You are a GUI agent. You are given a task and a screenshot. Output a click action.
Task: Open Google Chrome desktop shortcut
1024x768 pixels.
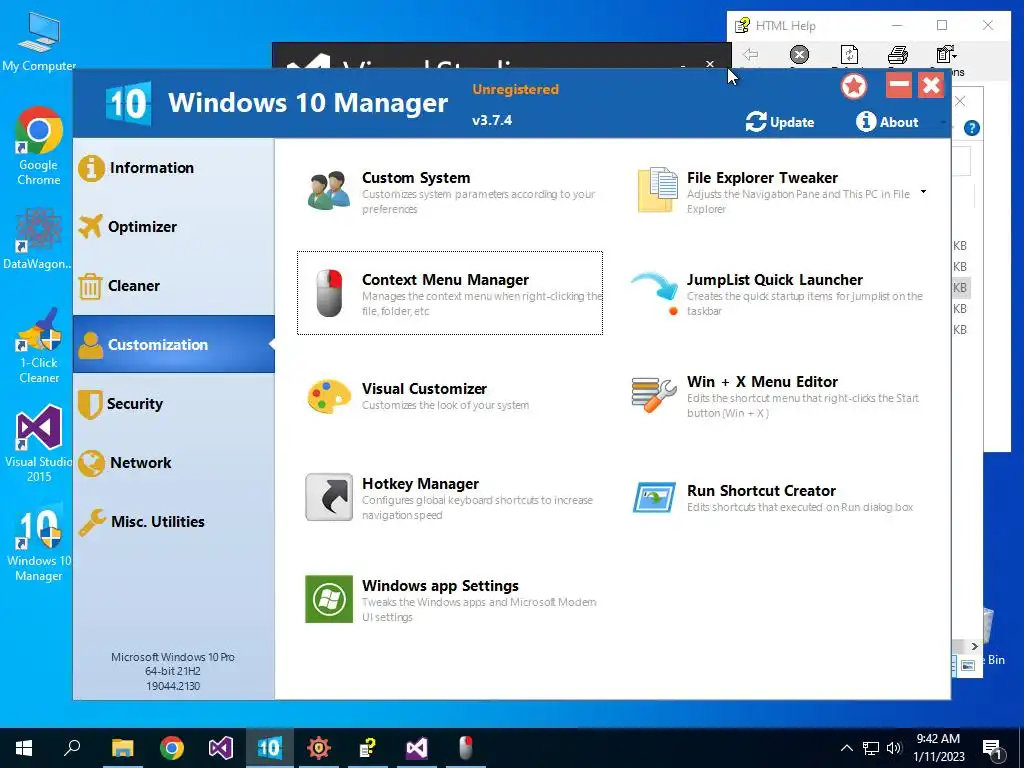pyautogui.click(x=39, y=146)
